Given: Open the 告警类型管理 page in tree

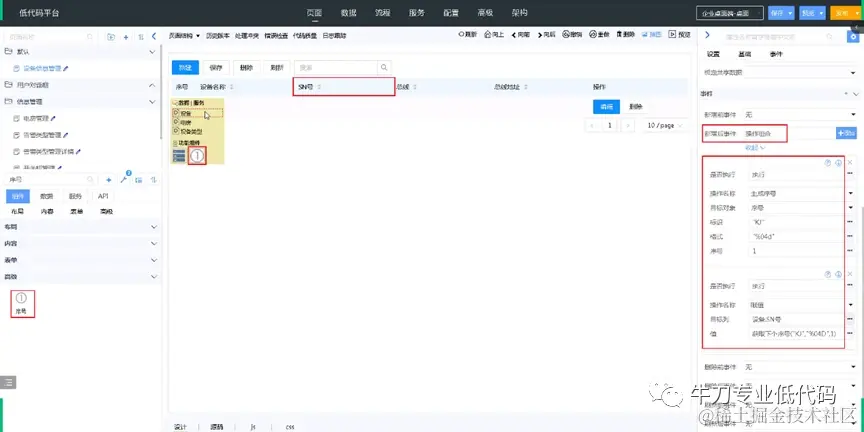Looking at the screenshot, I should click(42, 135).
